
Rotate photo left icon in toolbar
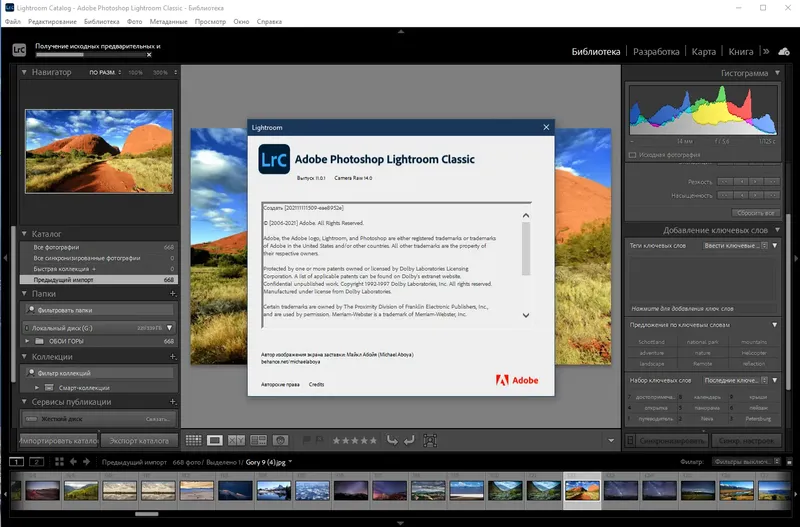point(392,440)
